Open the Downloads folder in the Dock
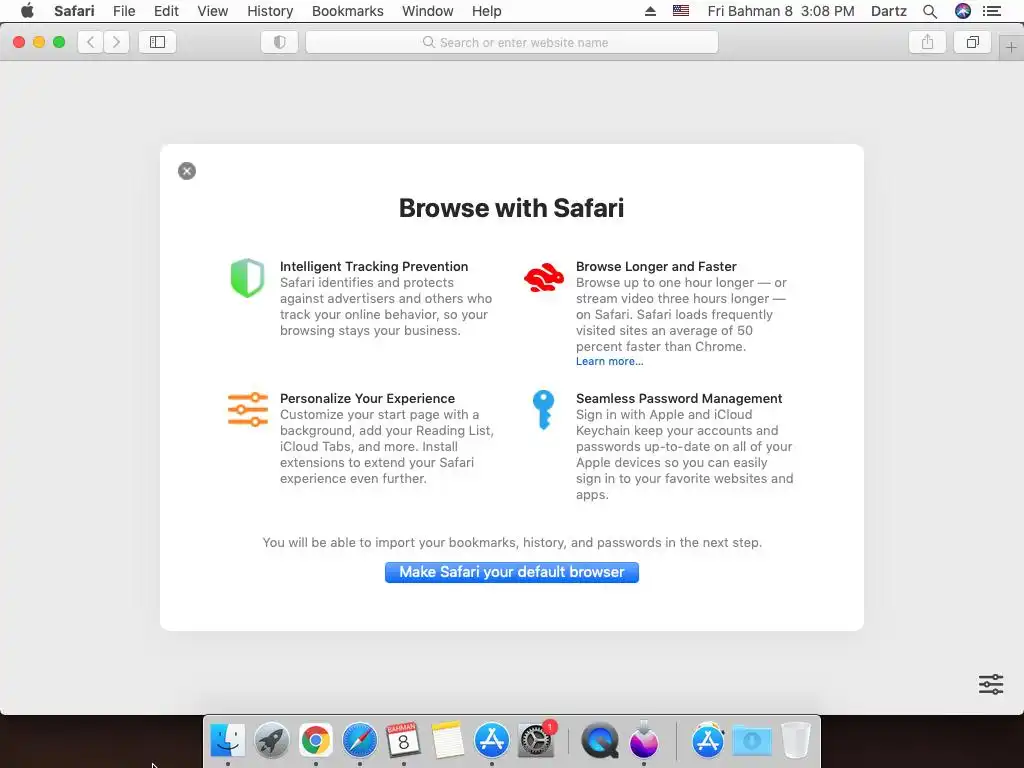The image size is (1024, 768). [x=752, y=741]
